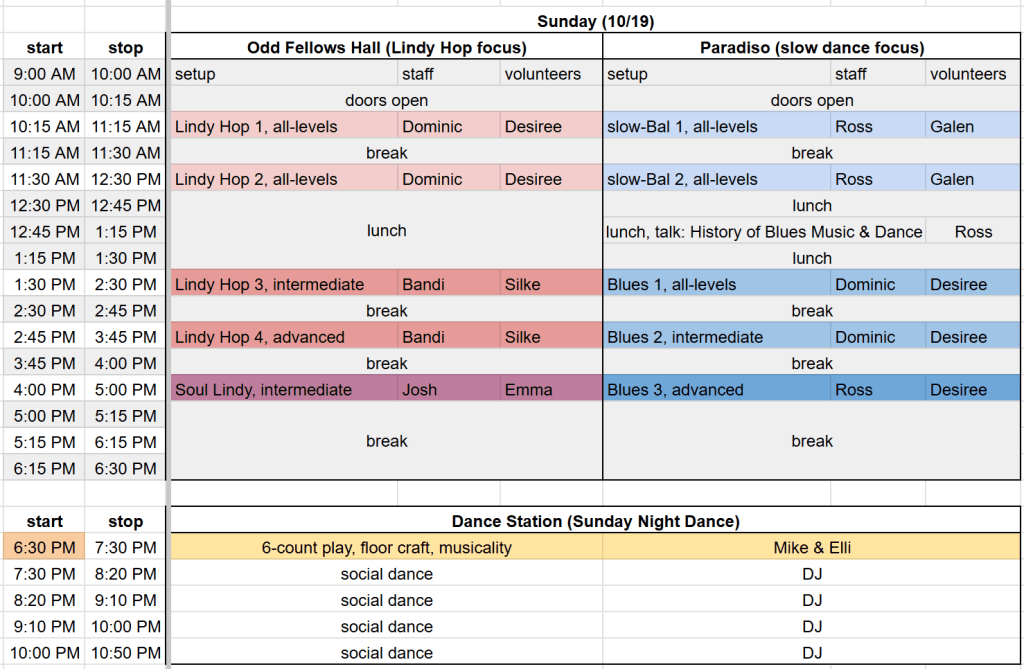
Task: Click the 10:50 PM stop time cell
Action: coord(125,653)
